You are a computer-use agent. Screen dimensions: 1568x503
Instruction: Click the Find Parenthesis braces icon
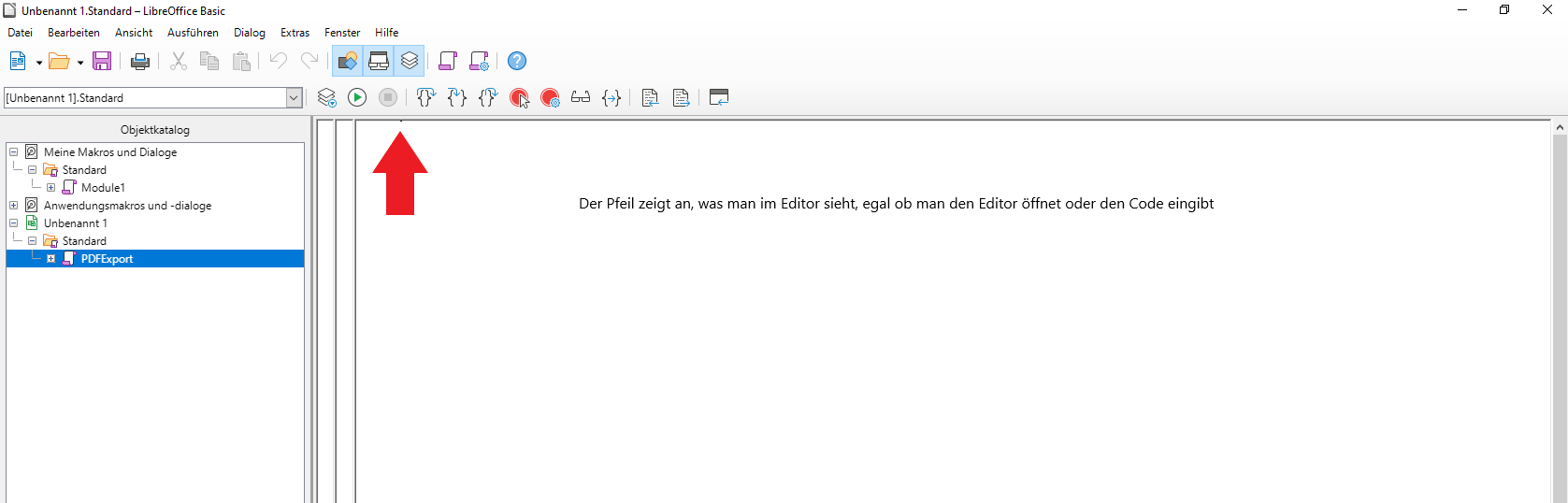611,97
